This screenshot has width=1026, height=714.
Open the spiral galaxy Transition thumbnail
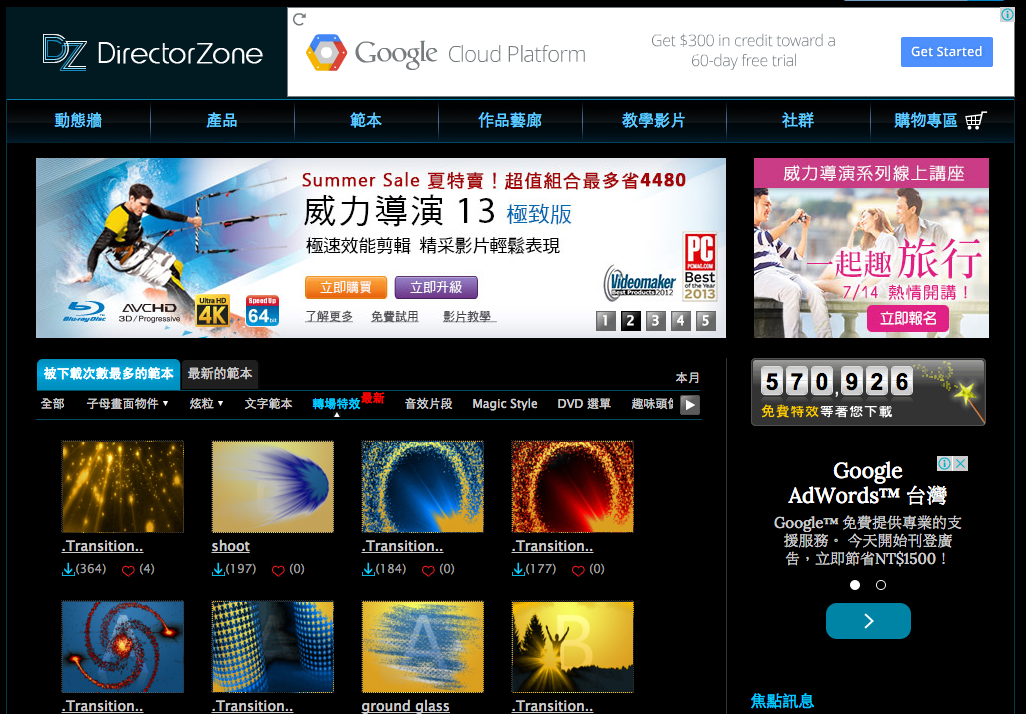pyautogui.click(x=122, y=647)
